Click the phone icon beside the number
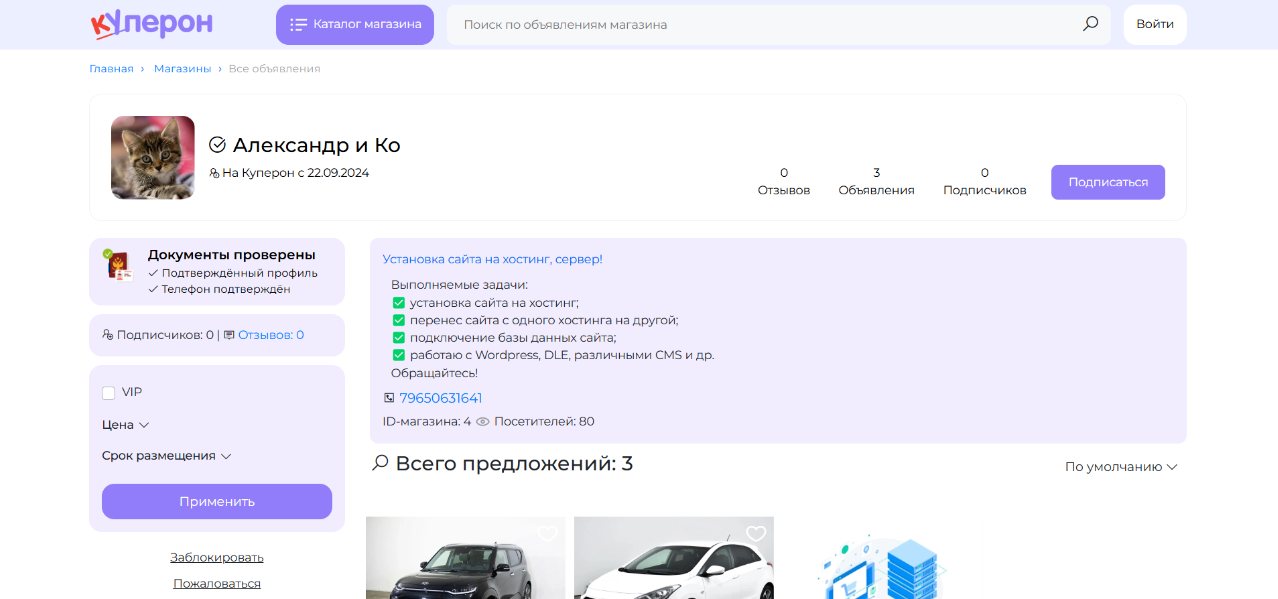 point(389,398)
